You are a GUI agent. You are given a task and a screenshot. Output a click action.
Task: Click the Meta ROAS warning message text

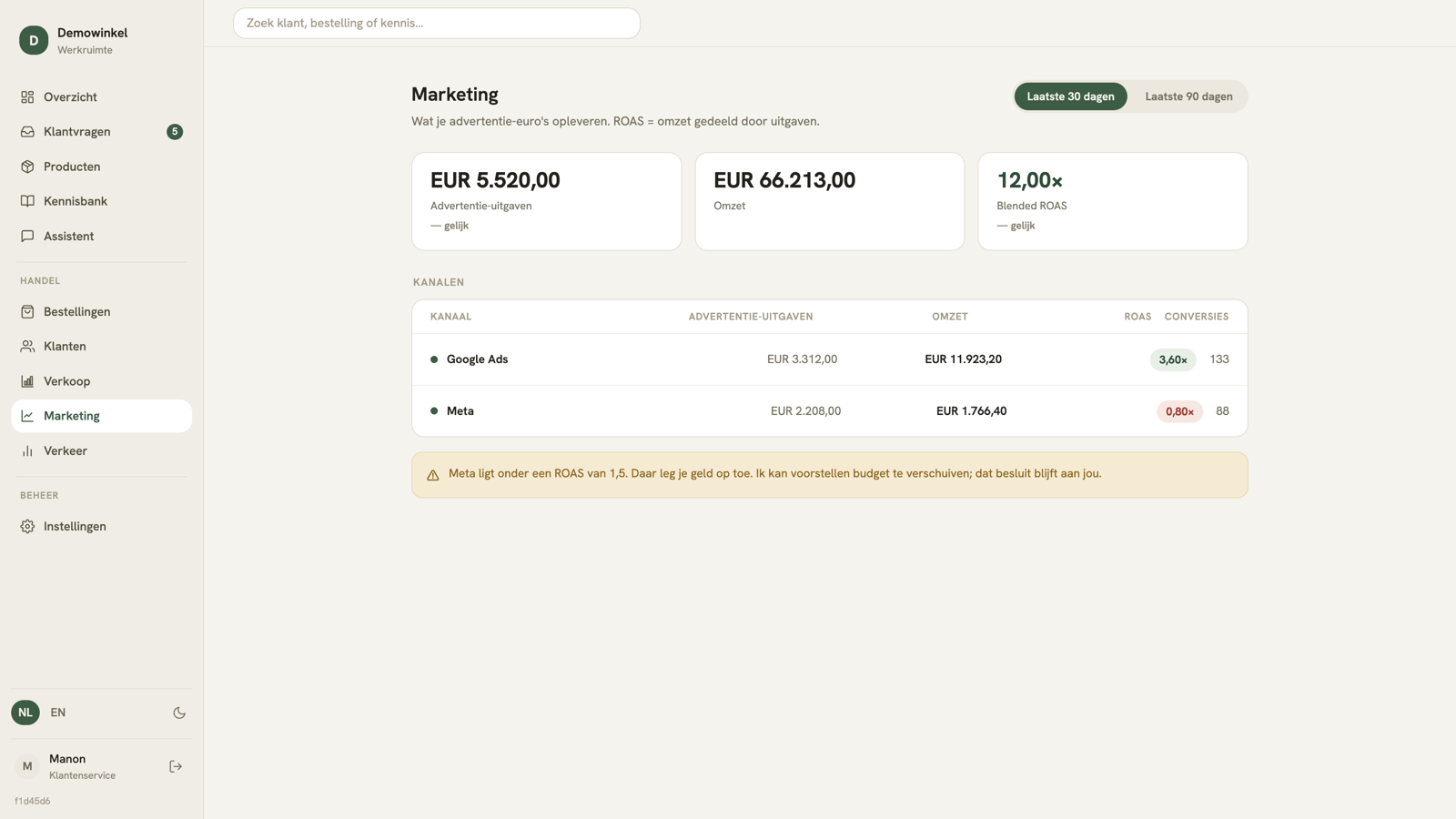(x=775, y=474)
